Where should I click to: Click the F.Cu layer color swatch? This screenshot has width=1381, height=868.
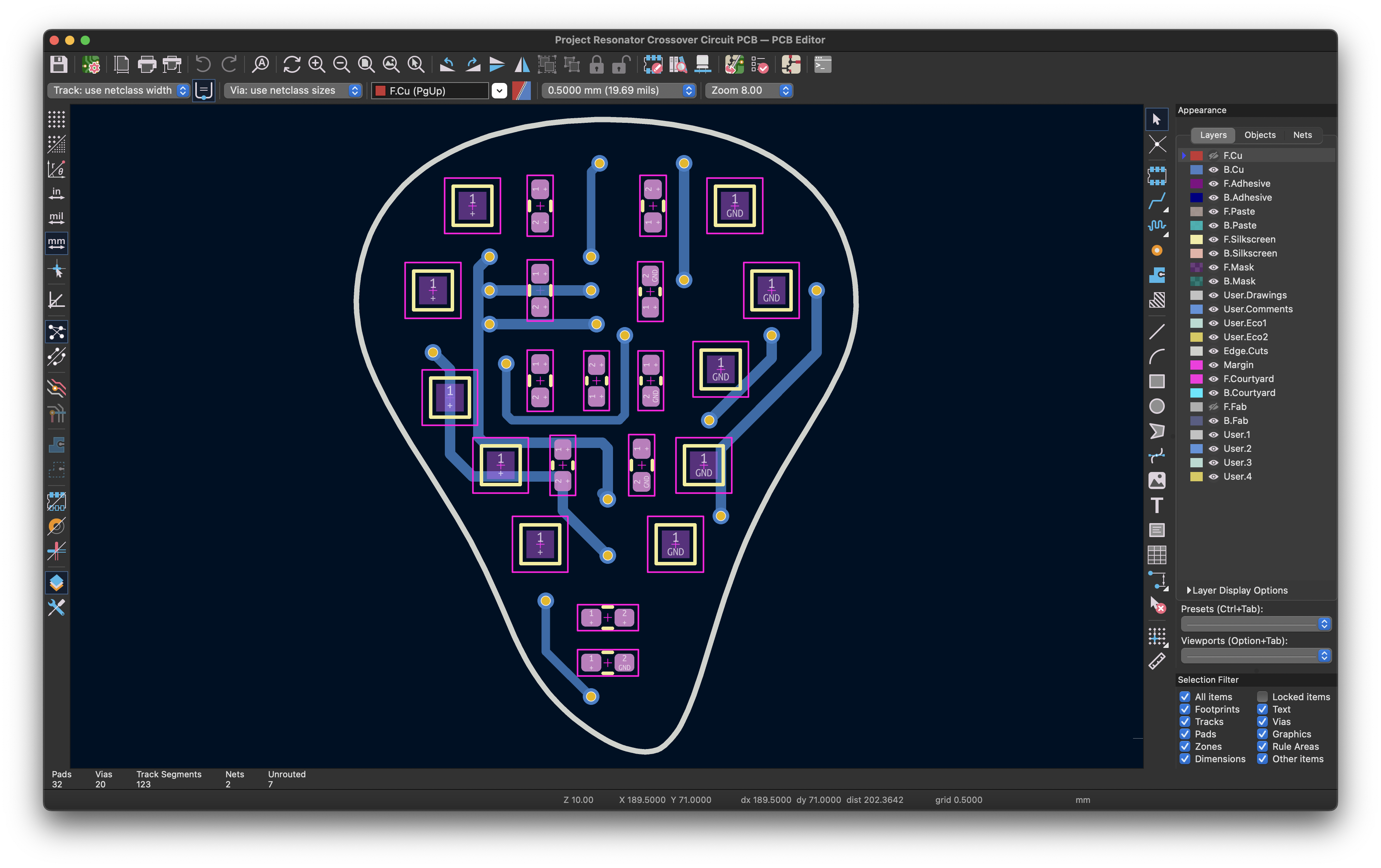[x=1196, y=155]
